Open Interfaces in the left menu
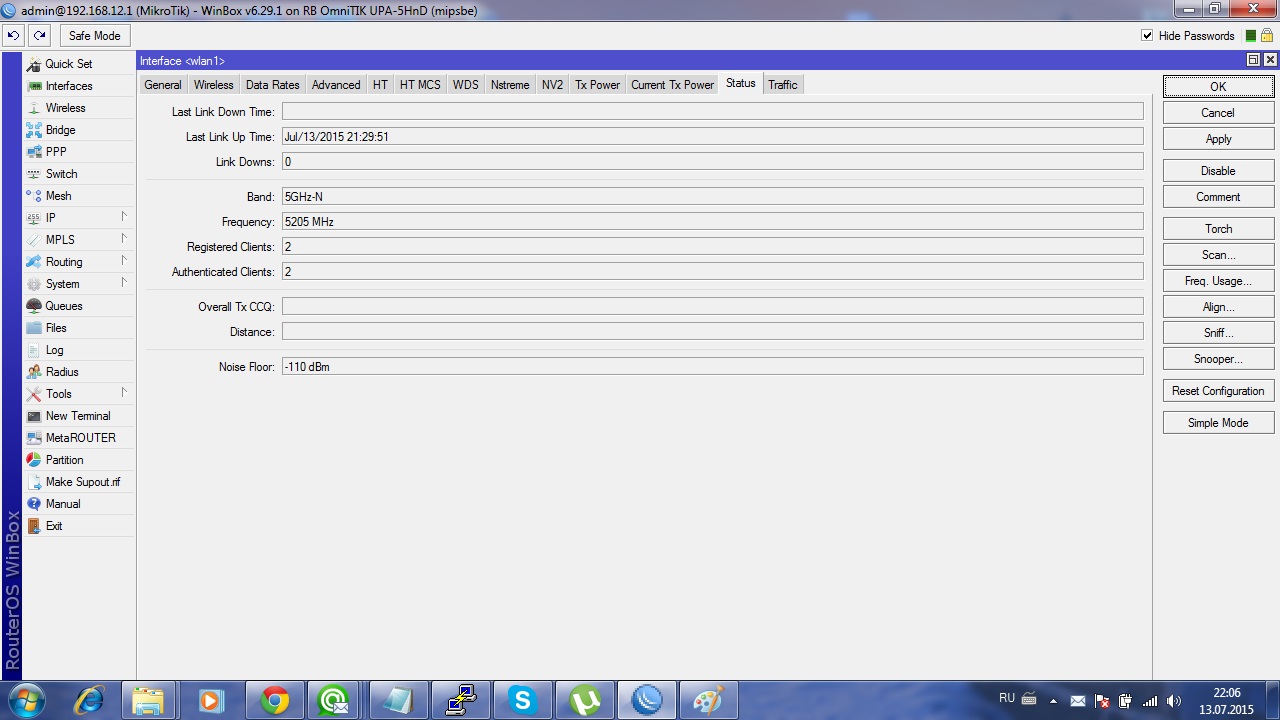The image size is (1280, 720). [68, 86]
